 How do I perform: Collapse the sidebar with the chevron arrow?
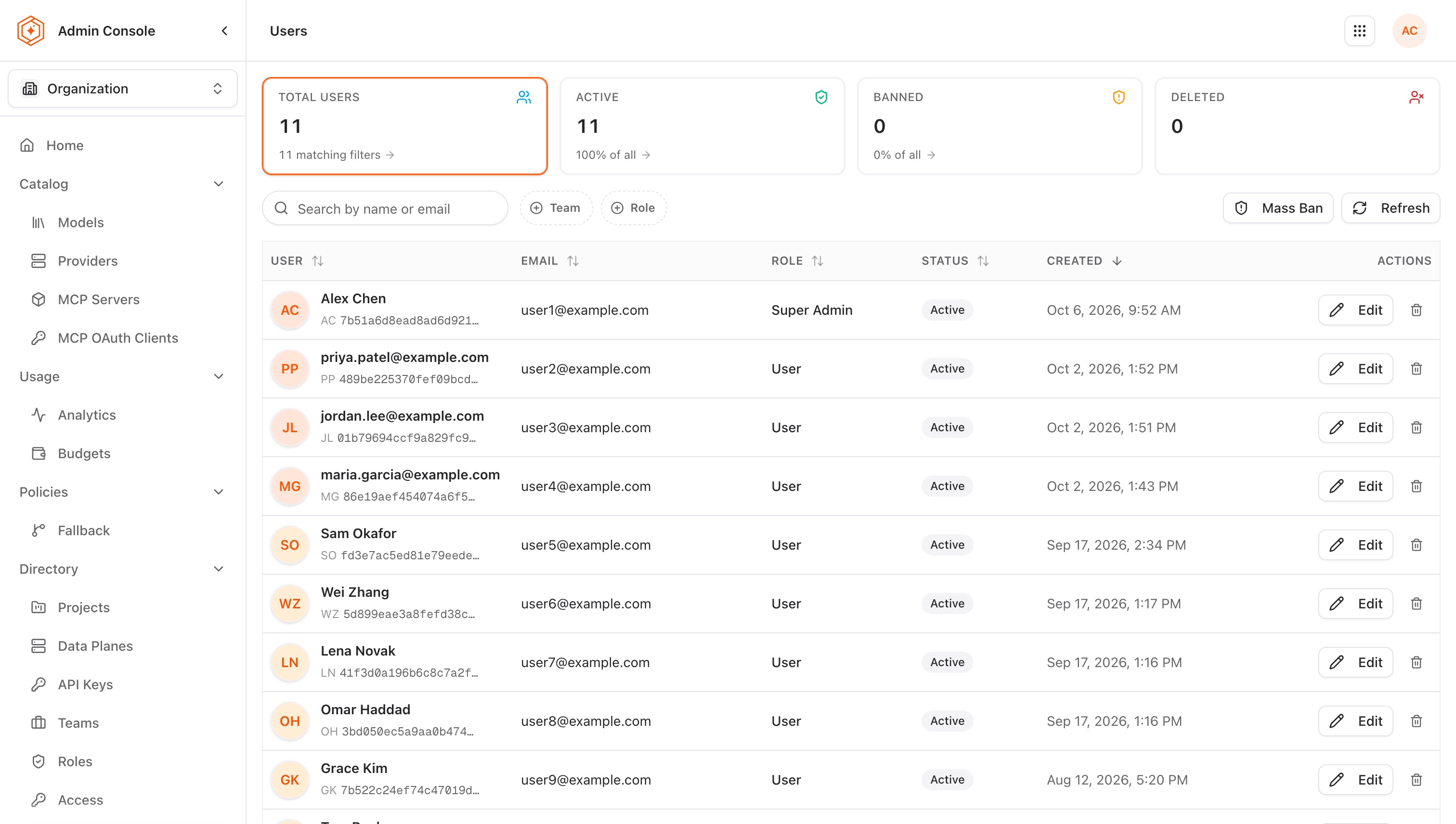pos(224,30)
